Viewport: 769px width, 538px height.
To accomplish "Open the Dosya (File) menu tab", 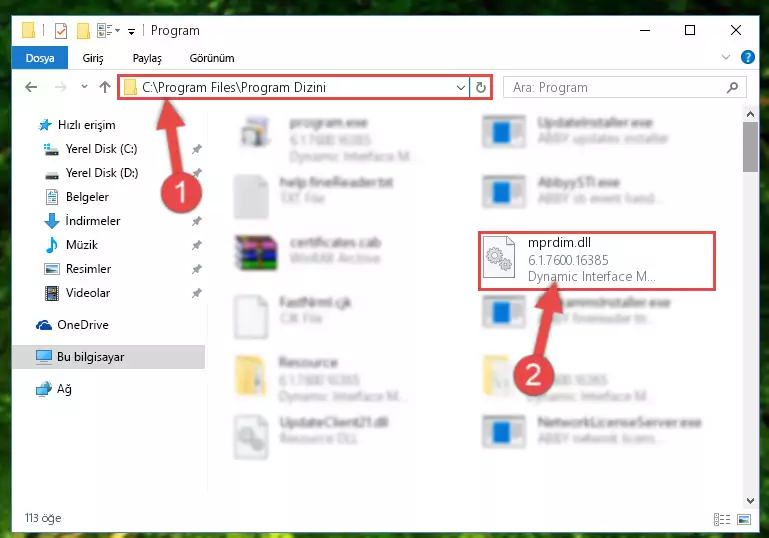I will pyautogui.click(x=40, y=58).
